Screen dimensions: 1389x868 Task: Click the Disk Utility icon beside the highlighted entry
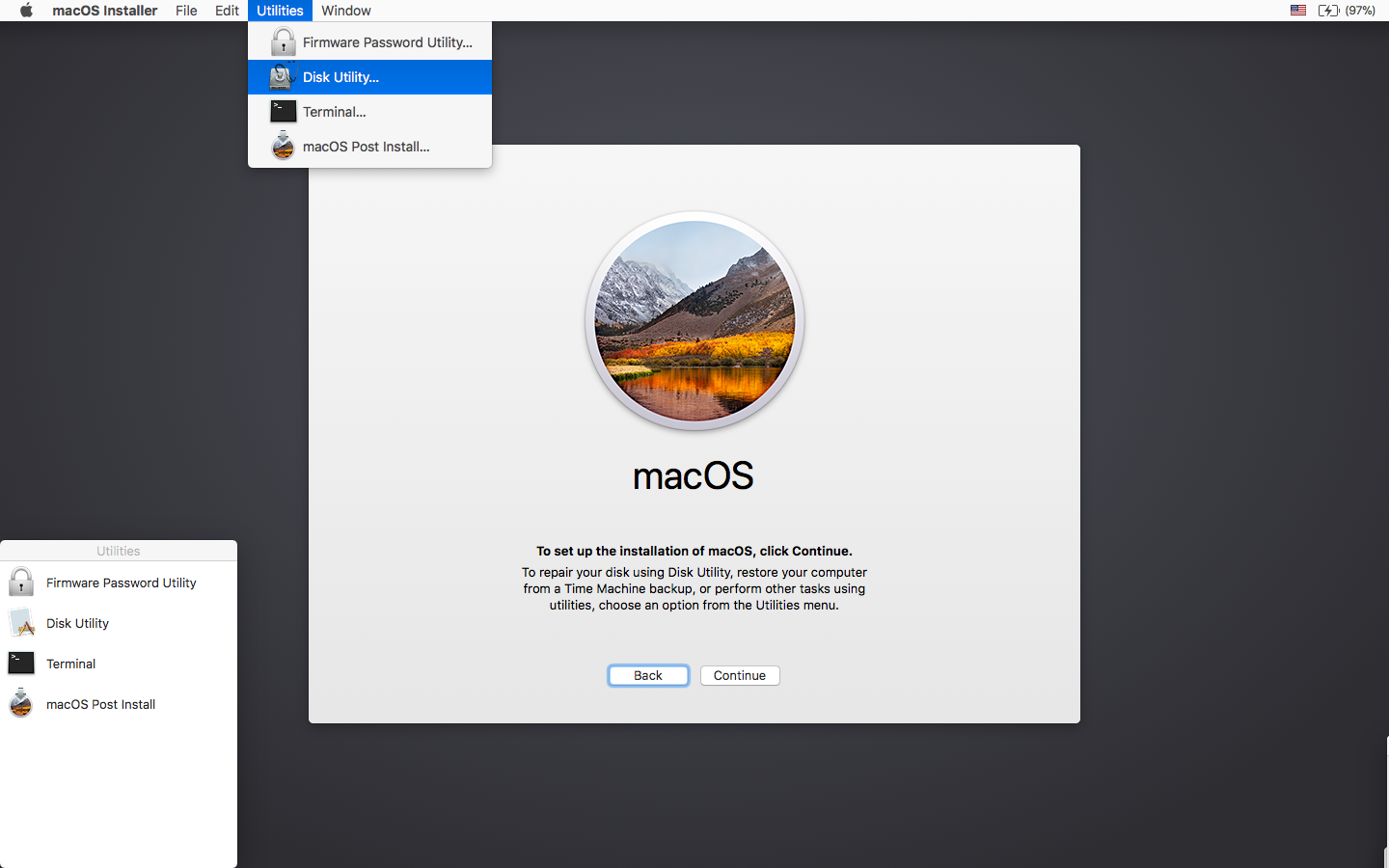283,76
